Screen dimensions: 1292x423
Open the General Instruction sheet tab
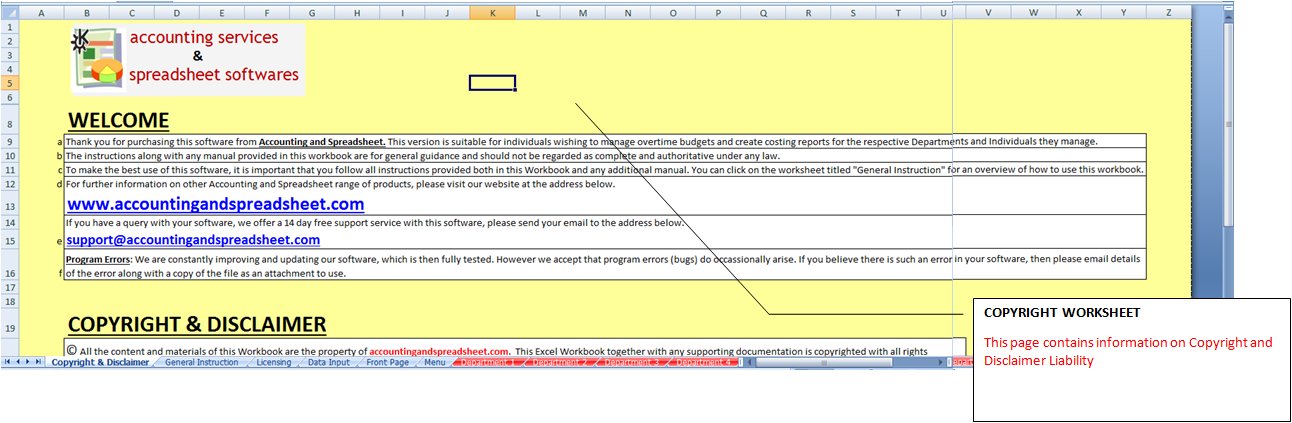tap(202, 362)
